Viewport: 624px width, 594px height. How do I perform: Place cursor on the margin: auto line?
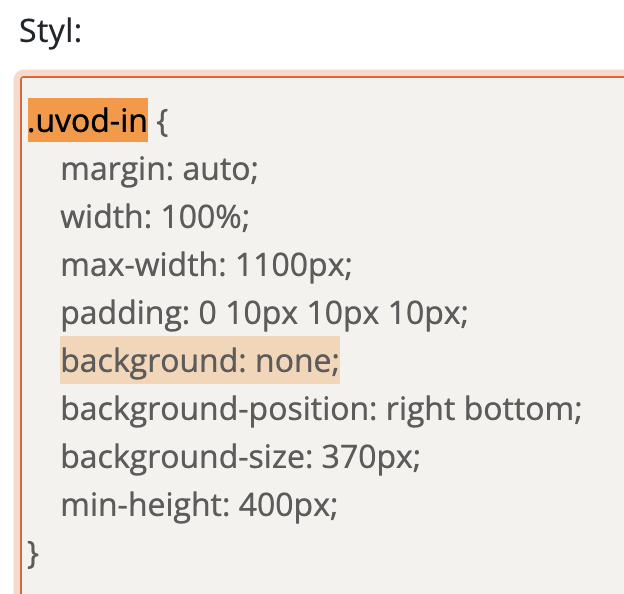pyautogui.click(x=159, y=170)
